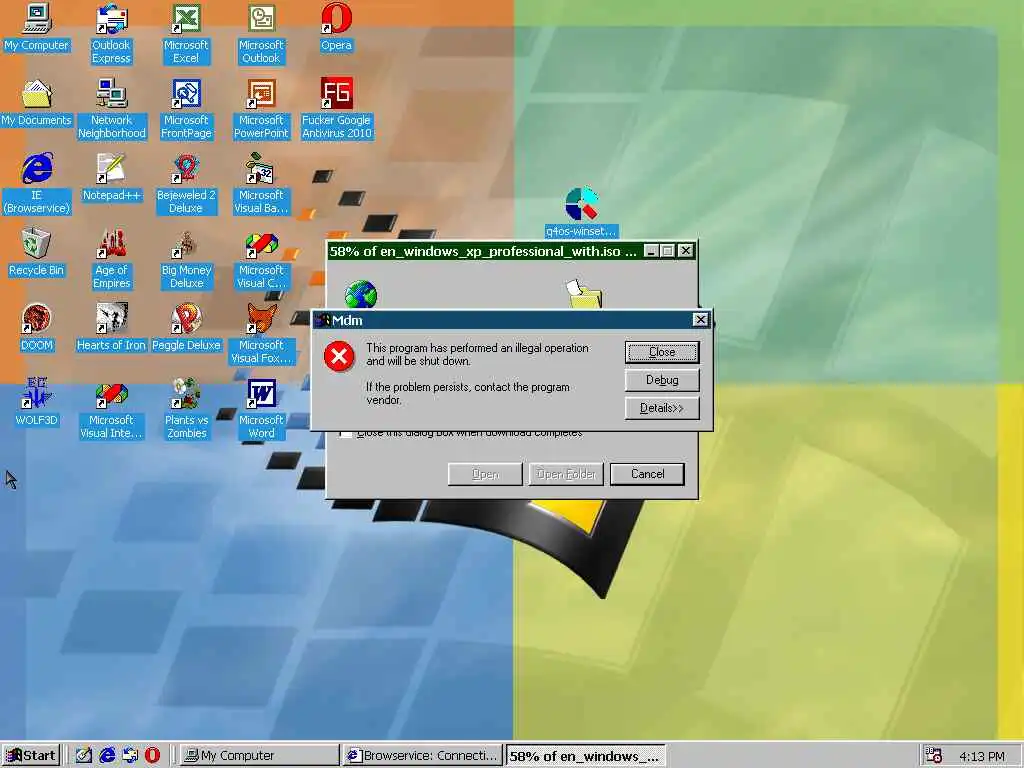Click the Antivirus 2010 desktop shortcut
The height and width of the screenshot is (768, 1024).
pos(336,108)
